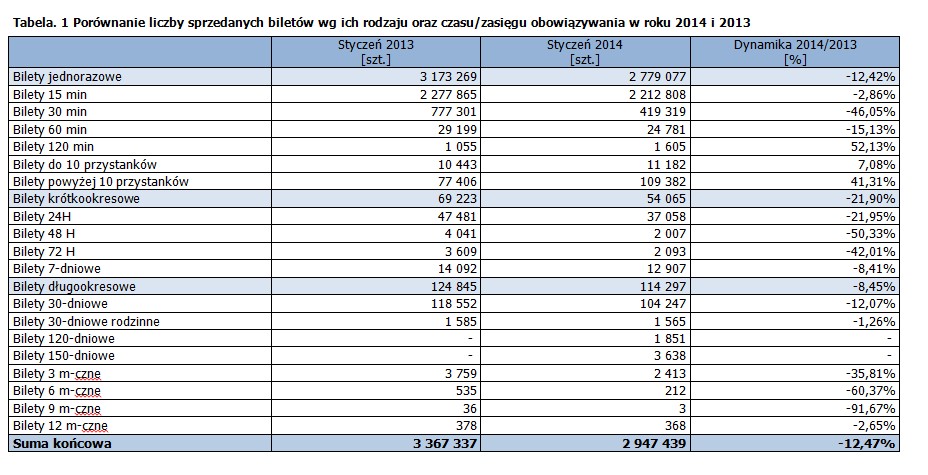The height and width of the screenshot is (475, 928).
Task: Click the 'Dynamika 2014/2013 [%]' header cell
Action: pos(795,52)
